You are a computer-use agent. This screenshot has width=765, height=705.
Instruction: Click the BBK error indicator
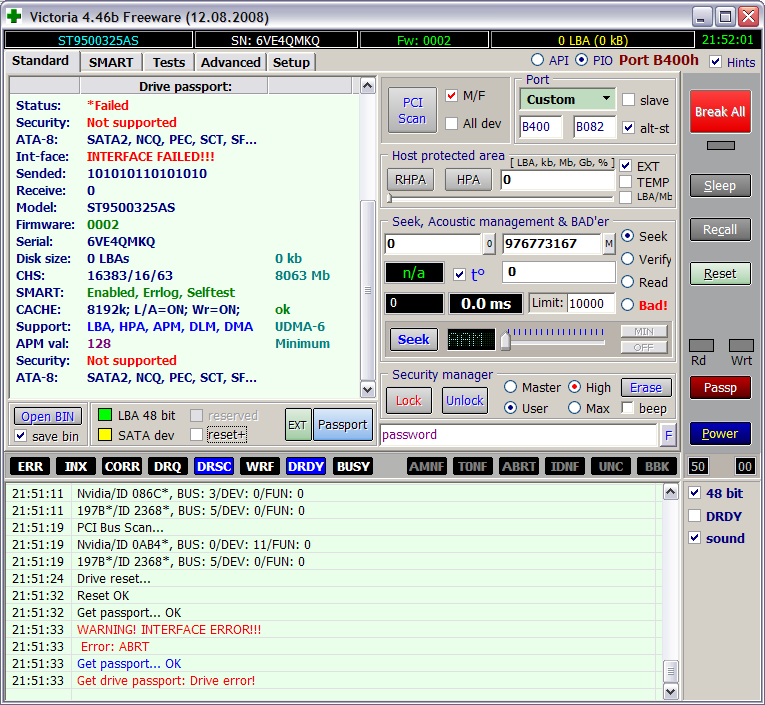(657, 466)
